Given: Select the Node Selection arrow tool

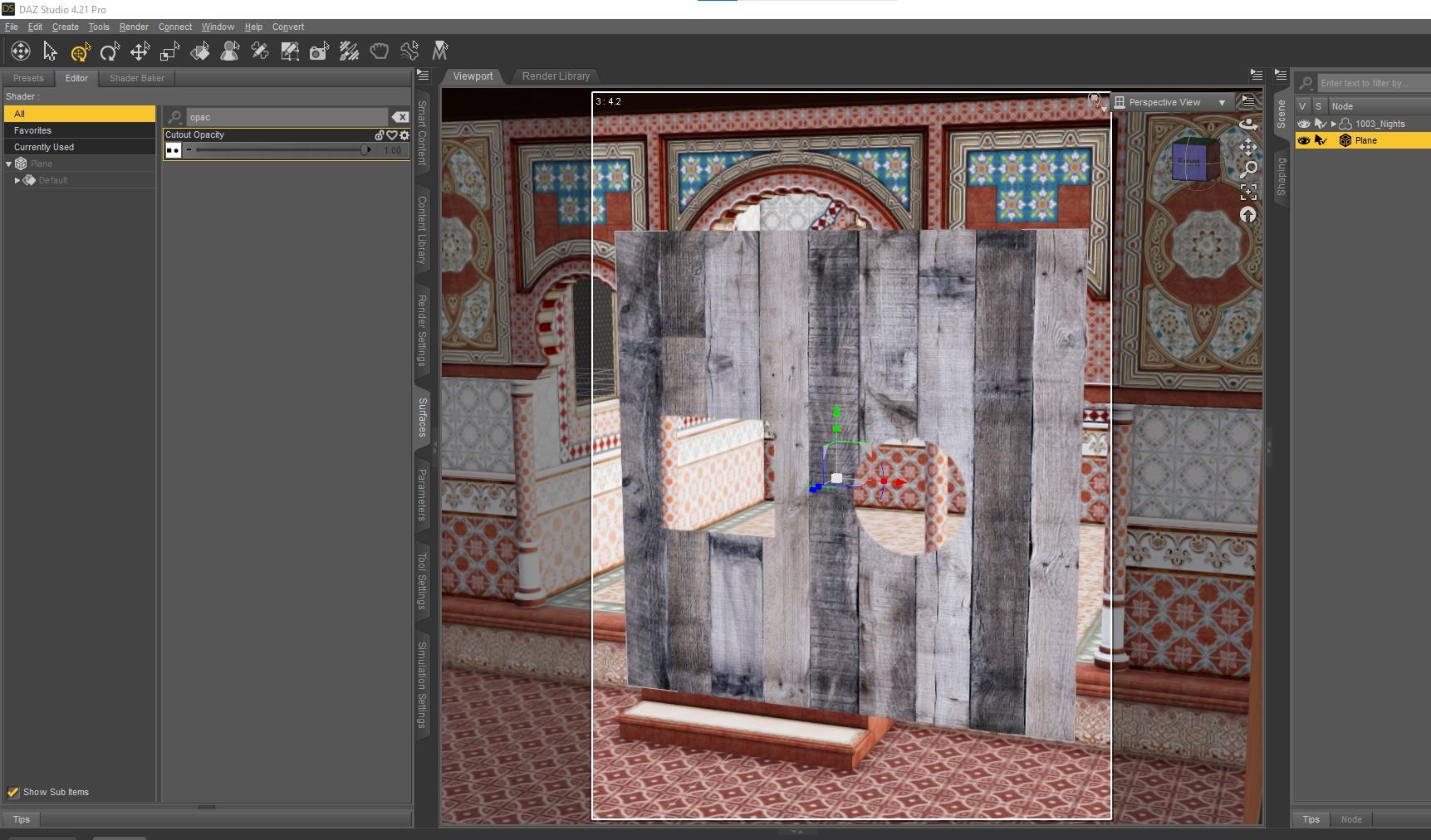Looking at the screenshot, I should coord(50,51).
